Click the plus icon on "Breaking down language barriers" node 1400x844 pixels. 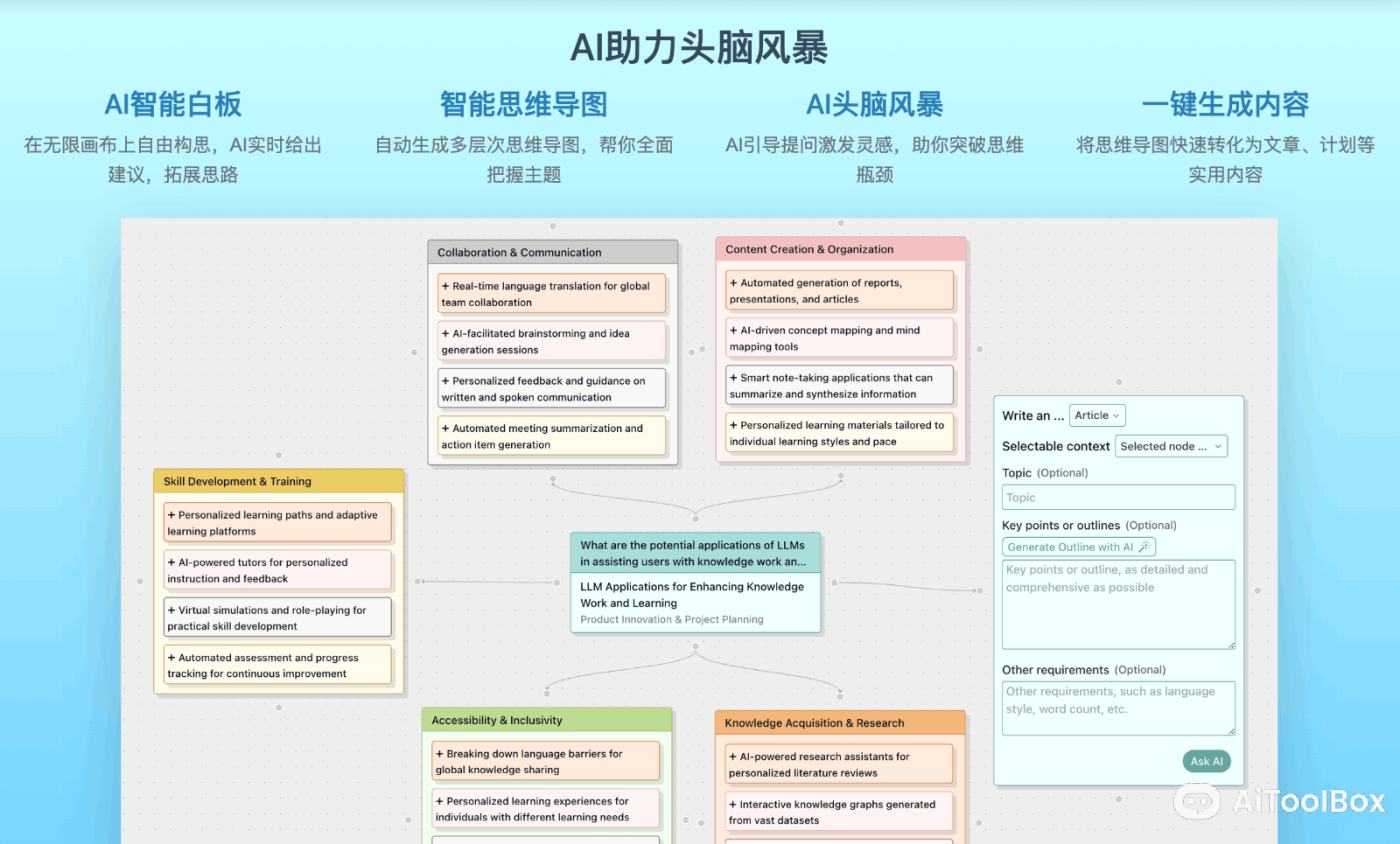pos(439,754)
